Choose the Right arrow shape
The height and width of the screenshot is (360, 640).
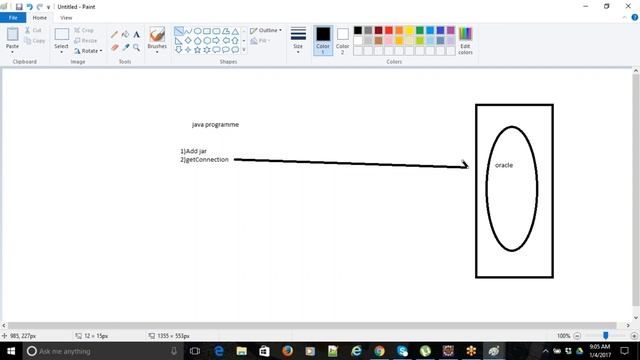point(216,40)
